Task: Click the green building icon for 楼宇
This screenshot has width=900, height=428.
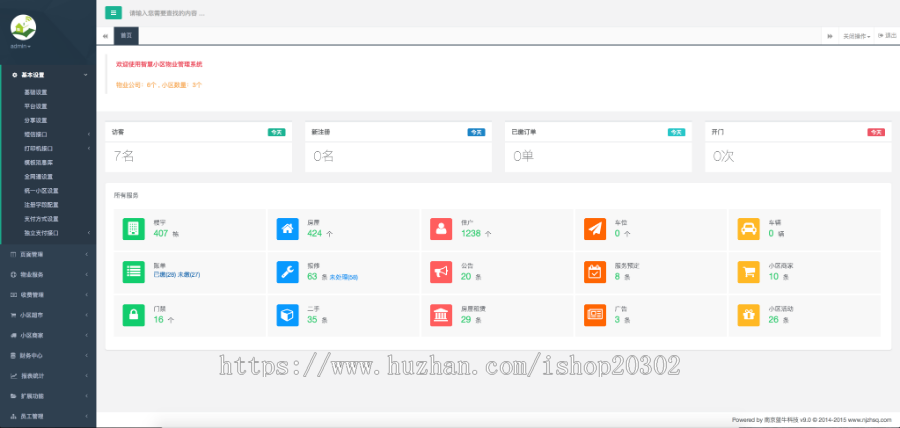Action: pos(133,229)
